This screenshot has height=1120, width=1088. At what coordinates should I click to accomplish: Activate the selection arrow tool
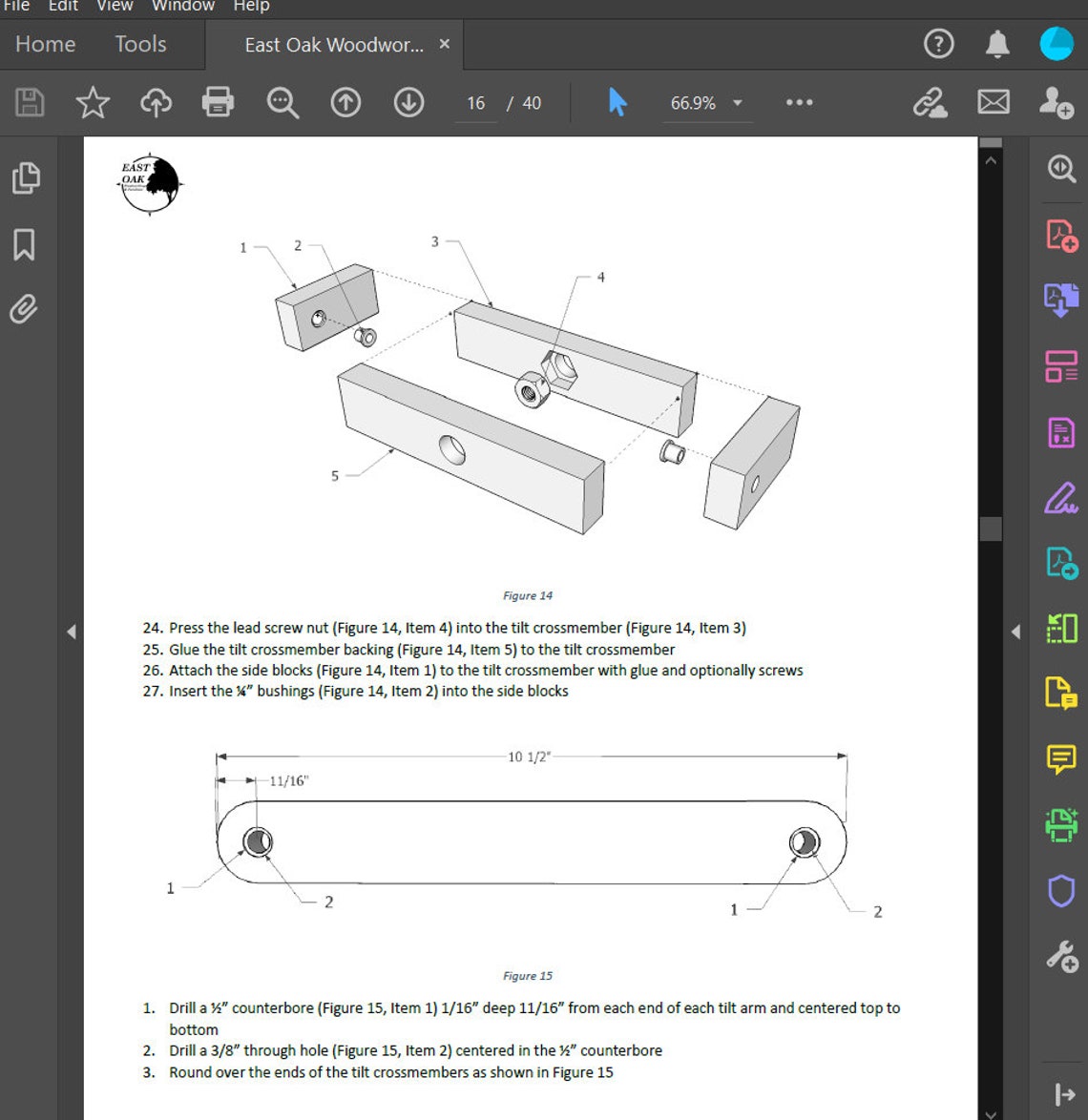coord(617,102)
